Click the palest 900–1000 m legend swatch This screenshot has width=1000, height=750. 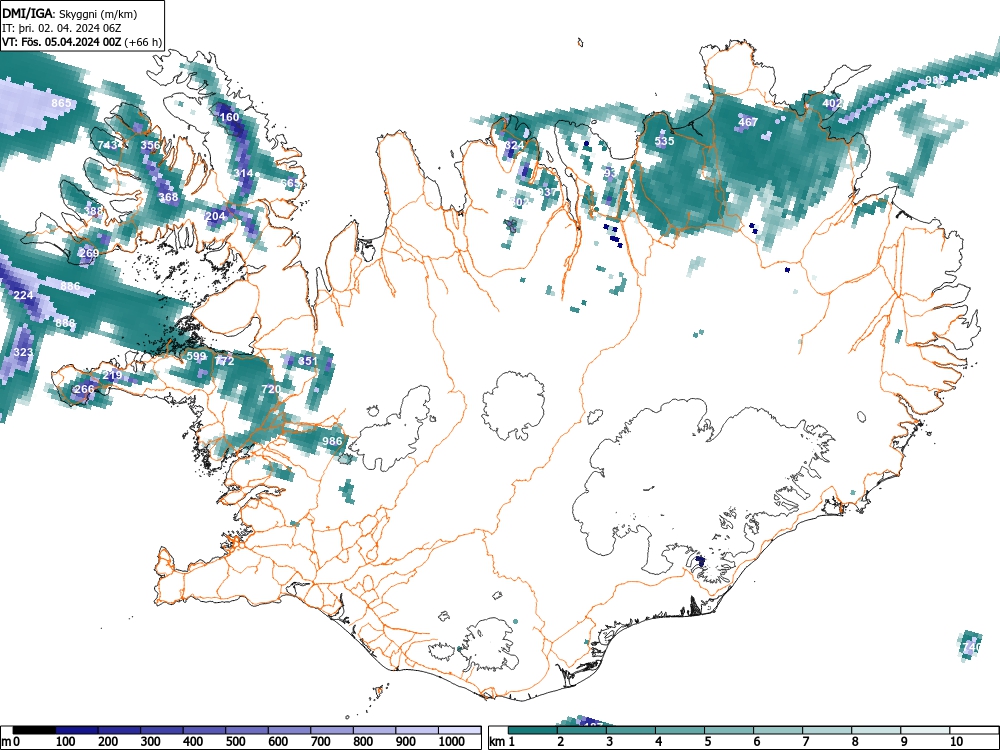tap(417, 730)
